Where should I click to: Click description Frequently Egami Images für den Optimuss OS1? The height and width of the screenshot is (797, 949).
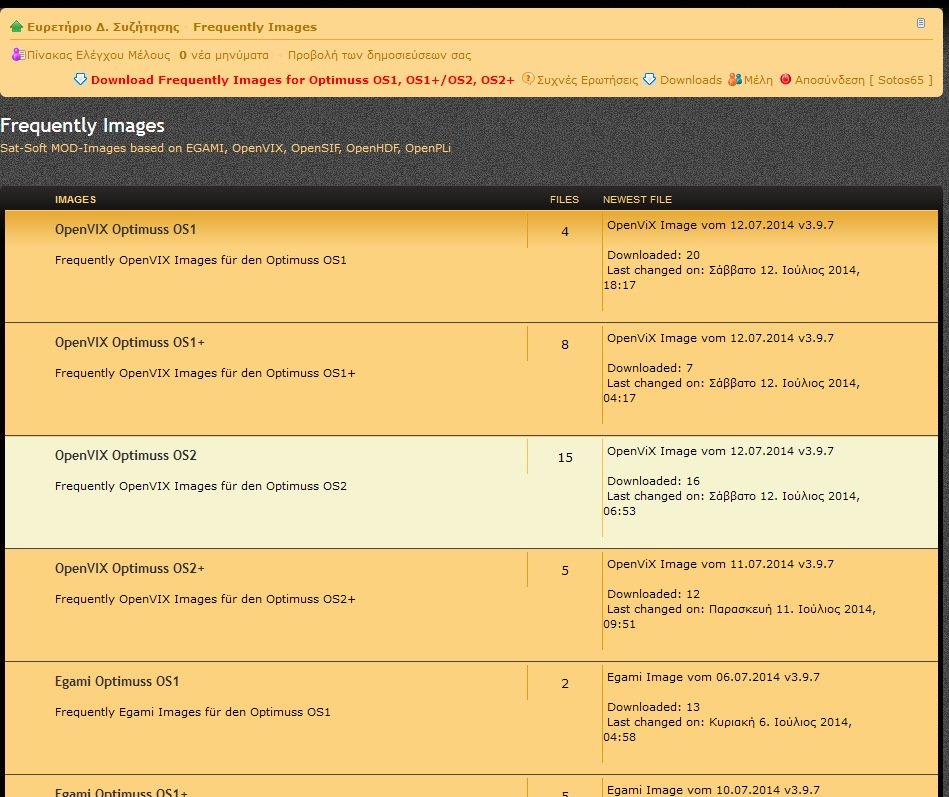click(192, 712)
